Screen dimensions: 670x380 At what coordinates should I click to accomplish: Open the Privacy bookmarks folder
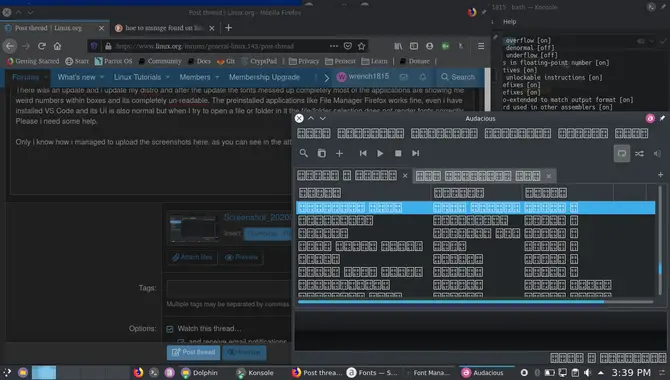304,61
